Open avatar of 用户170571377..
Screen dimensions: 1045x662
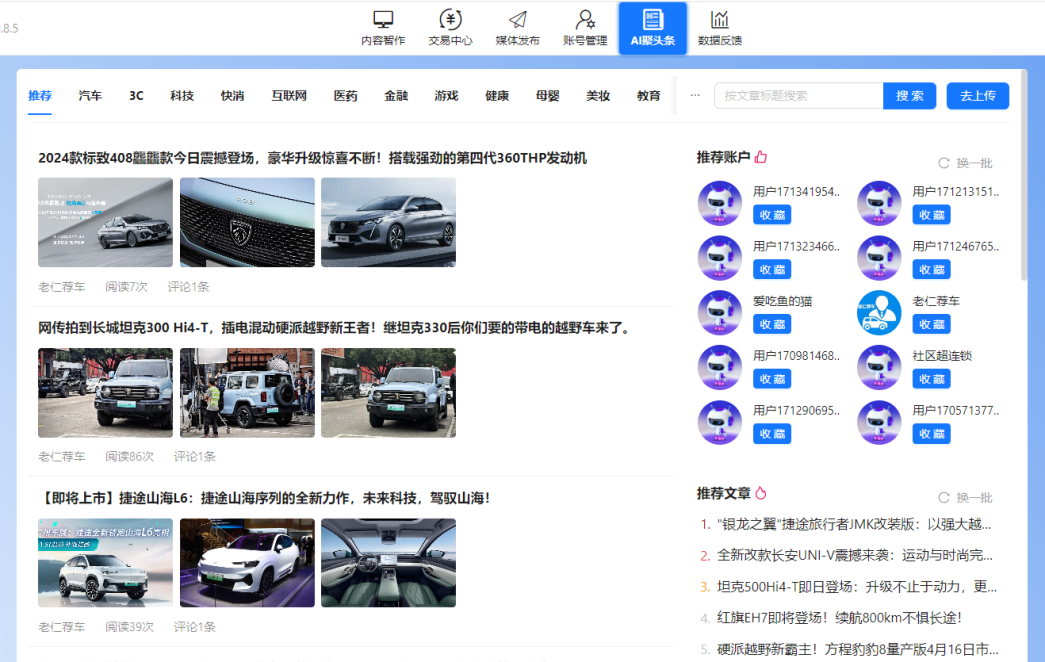point(879,422)
